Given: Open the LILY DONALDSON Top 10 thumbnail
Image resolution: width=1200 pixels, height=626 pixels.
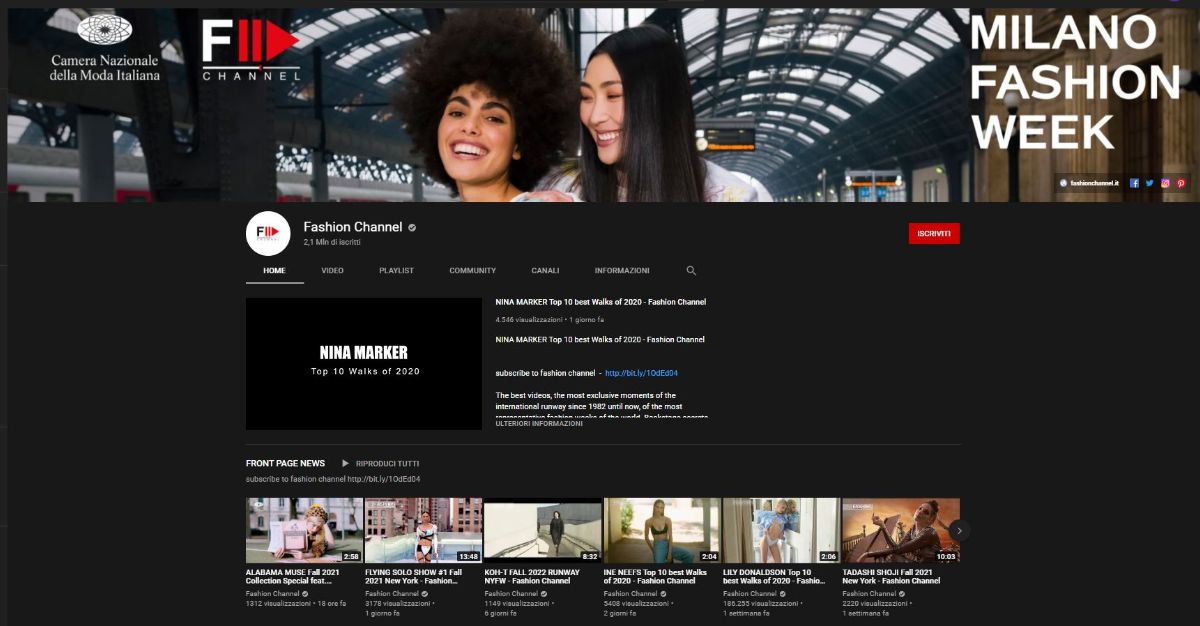Looking at the screenshot, I should (x=782, y=530).
